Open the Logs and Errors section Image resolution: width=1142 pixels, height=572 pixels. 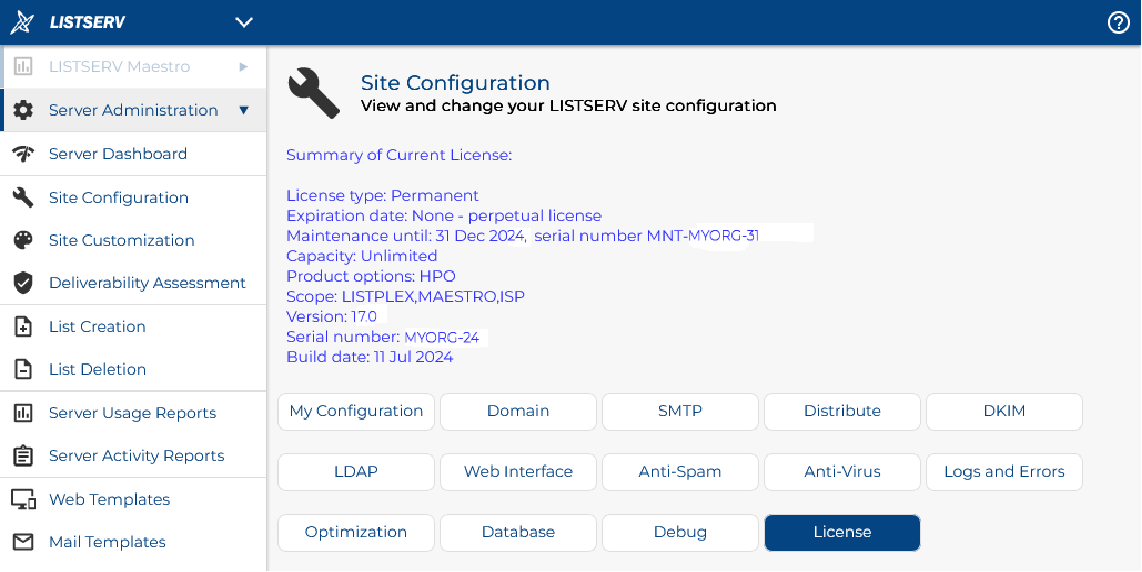(1004, 472)
